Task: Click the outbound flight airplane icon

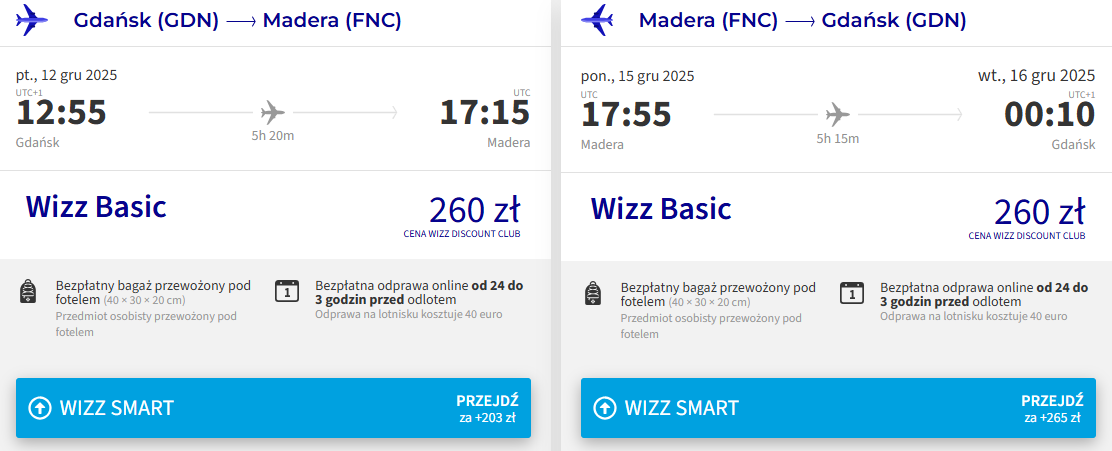Action: click(273, 111)
